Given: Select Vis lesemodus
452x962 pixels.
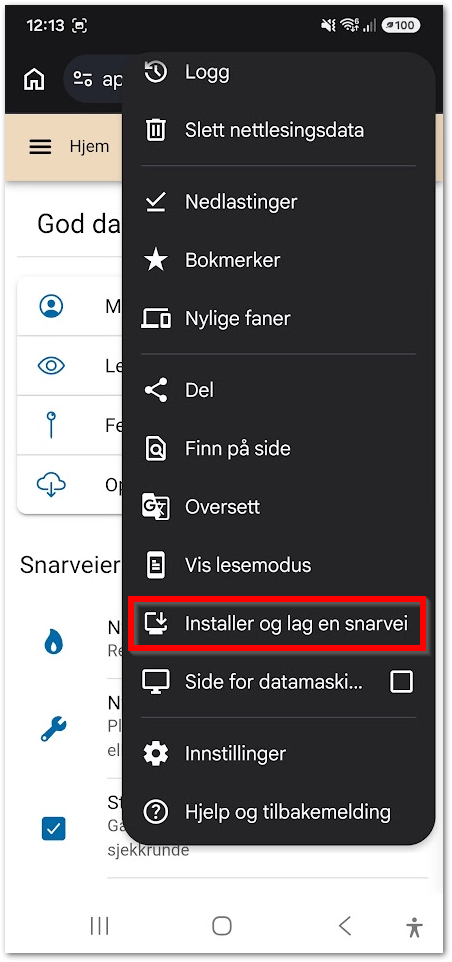Looking at the screenshot, I should coord(279,564).
